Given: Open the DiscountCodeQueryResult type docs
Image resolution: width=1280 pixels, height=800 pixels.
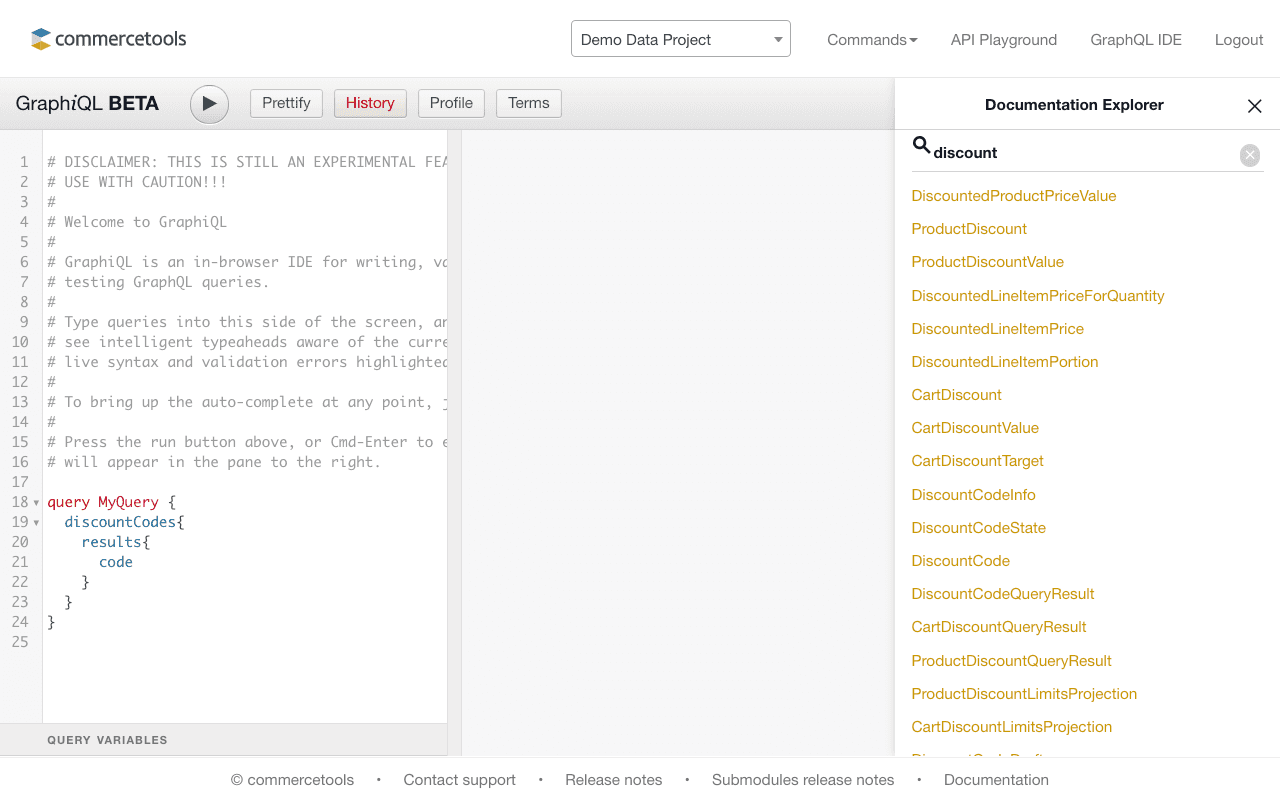Looking at the screenshot, I should pyautogui.click(x=1002, y=594).
